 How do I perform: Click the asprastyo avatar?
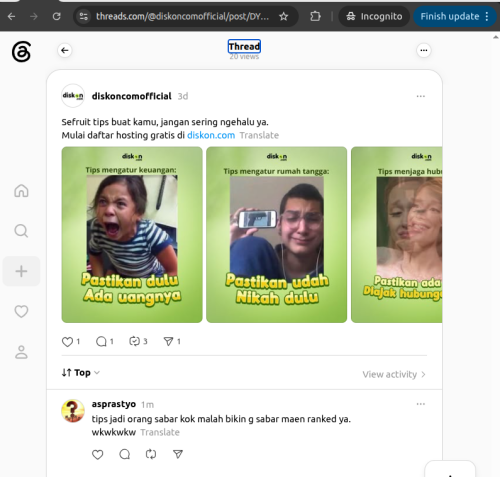[73, 411]
